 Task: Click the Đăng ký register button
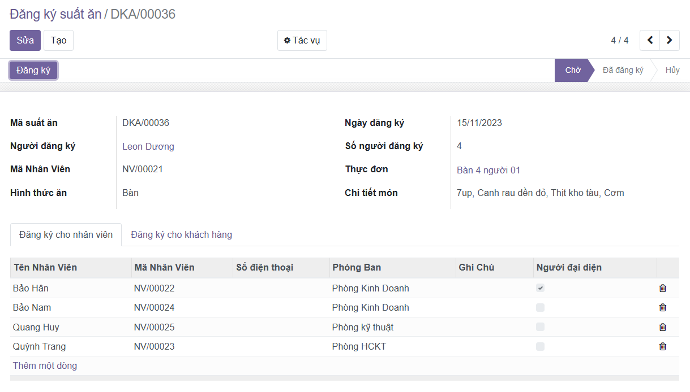pyautogui.click(x=33, y=70)
